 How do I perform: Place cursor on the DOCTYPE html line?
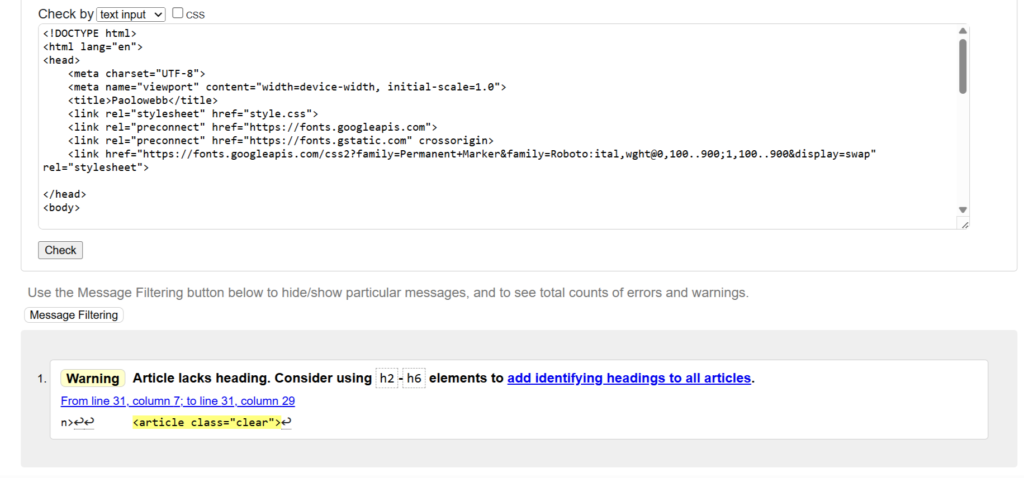89,34
